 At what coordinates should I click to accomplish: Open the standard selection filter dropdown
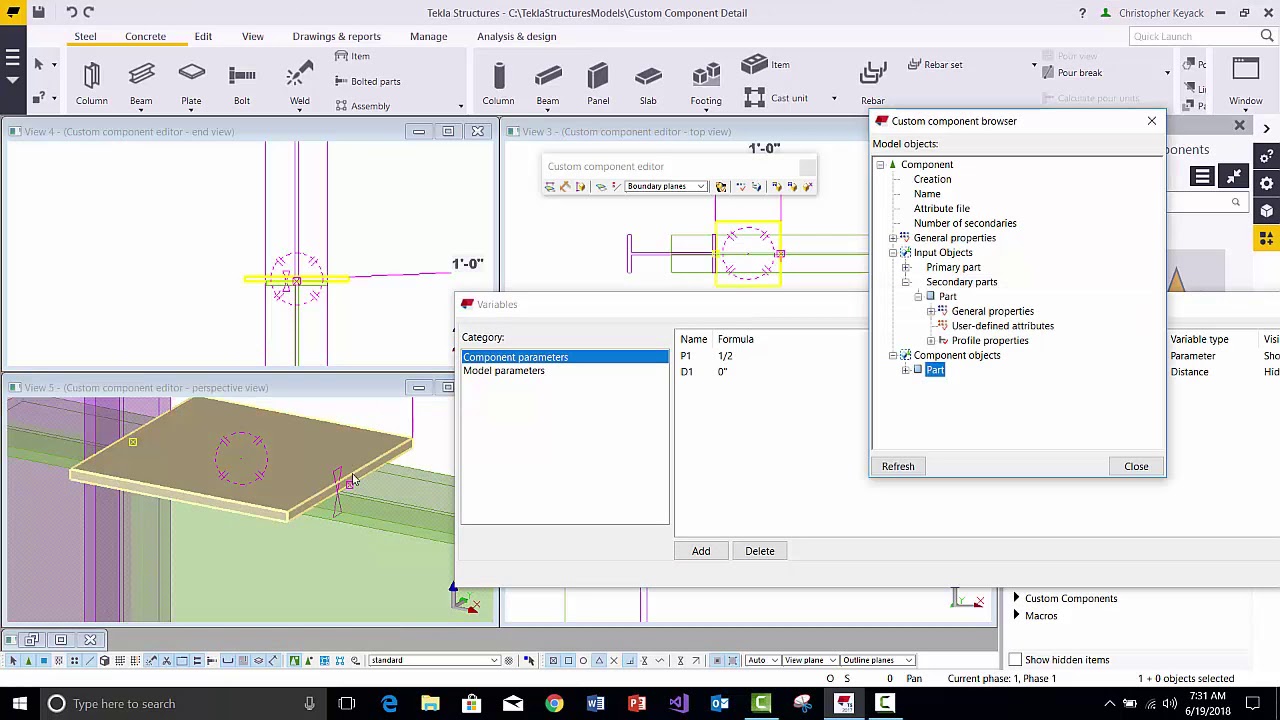(434, 660)
